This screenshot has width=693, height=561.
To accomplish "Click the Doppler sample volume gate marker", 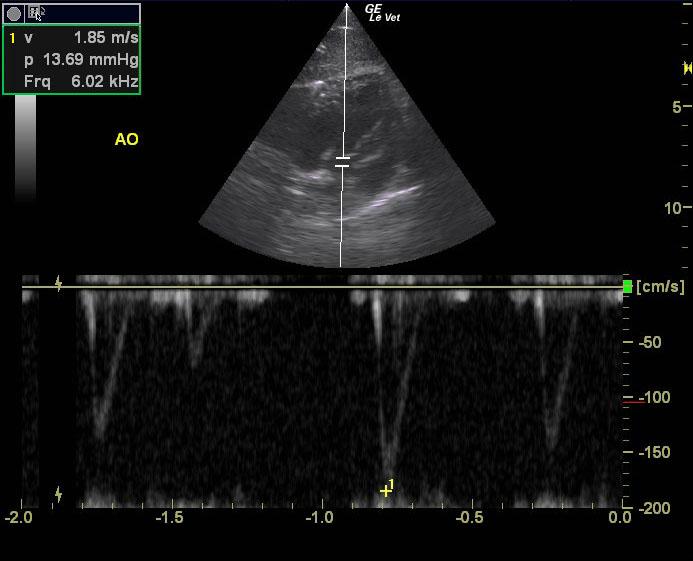I will [343, 162].
